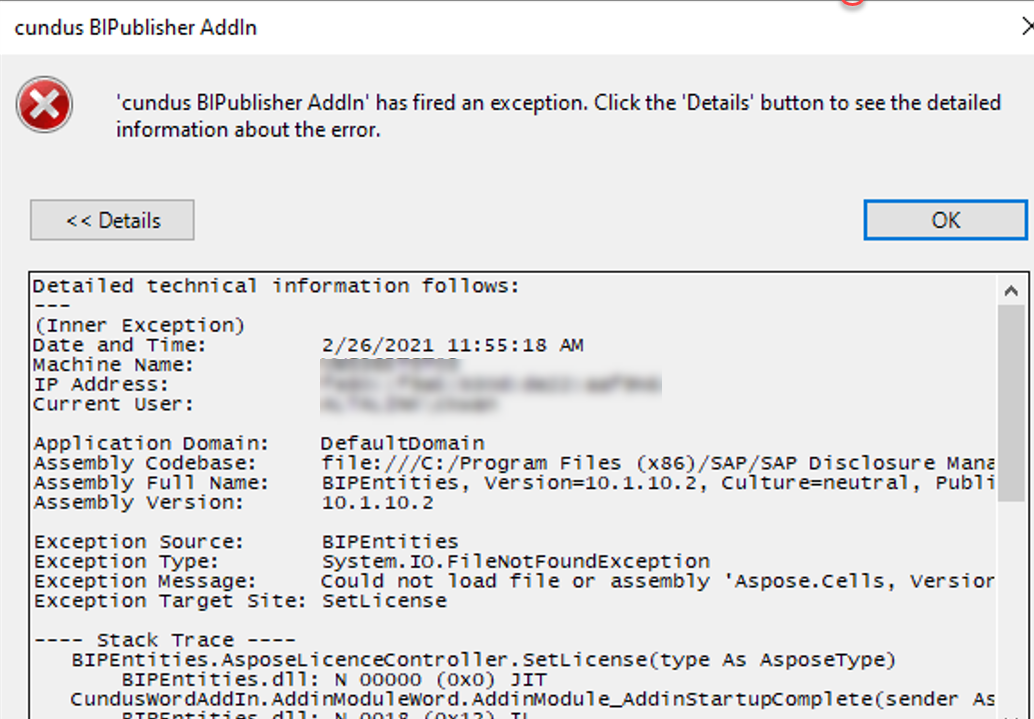1034x719 pixels.
Task: Click the Assembly Codebase file path
Action: (x=657, y=463)
